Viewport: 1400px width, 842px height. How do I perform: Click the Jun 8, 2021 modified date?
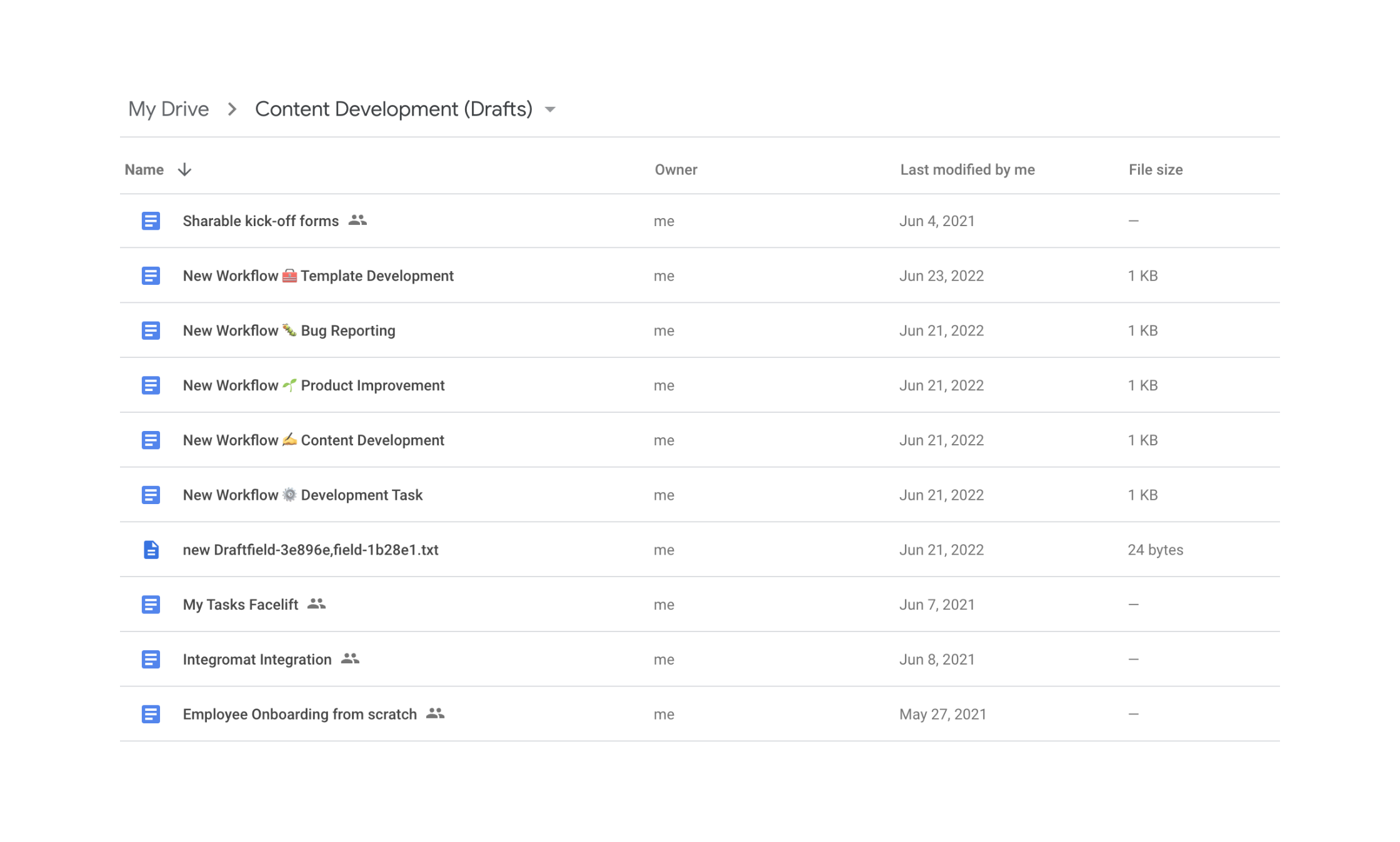[937, 660]
